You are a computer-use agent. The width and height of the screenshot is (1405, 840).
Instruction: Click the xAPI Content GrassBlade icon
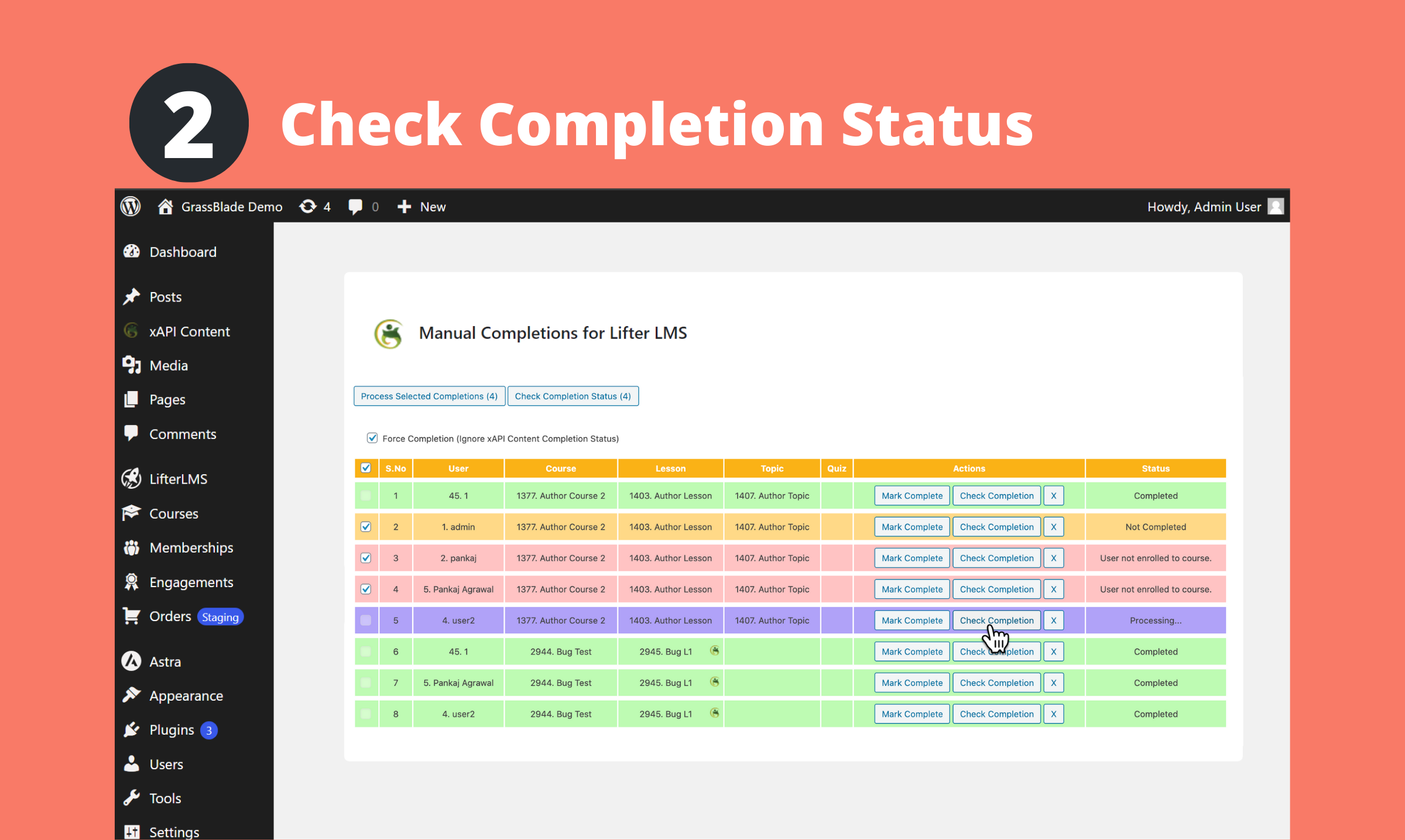click(132, 331)
